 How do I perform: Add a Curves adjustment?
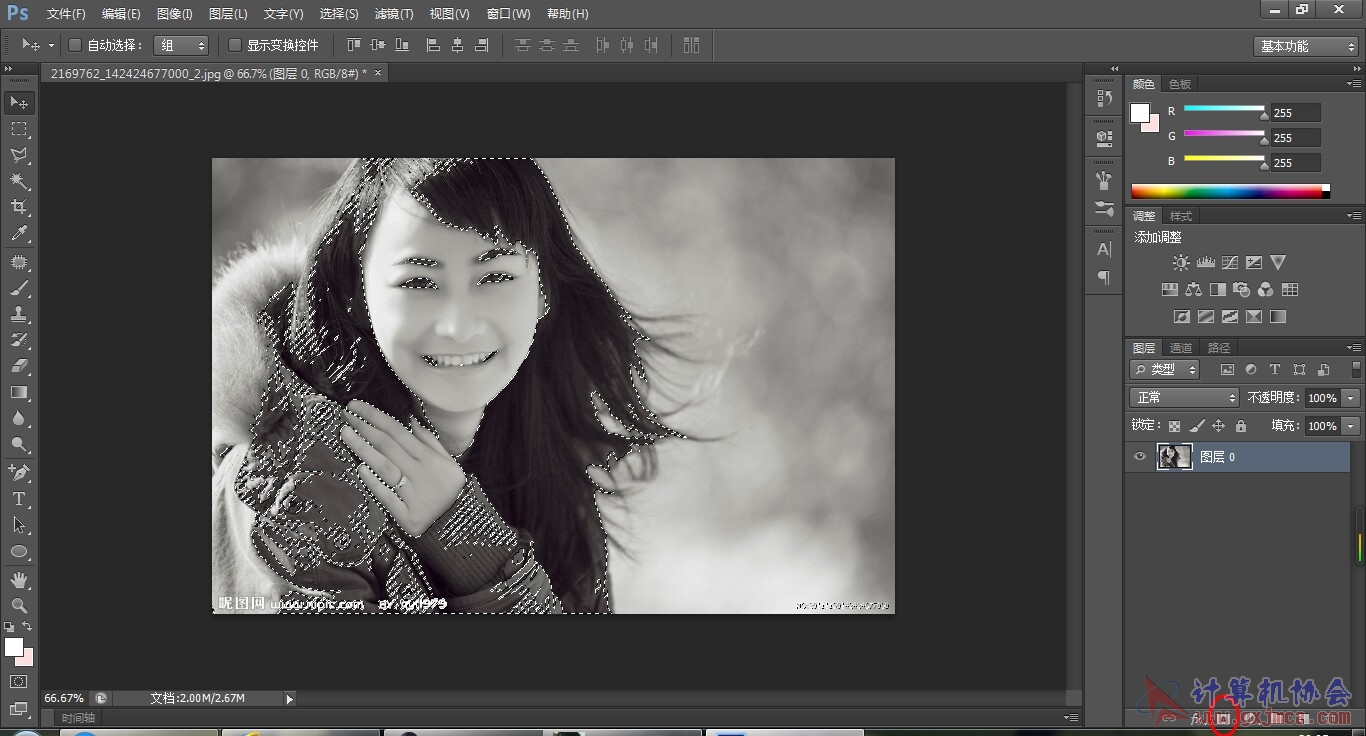(1229, 262)
